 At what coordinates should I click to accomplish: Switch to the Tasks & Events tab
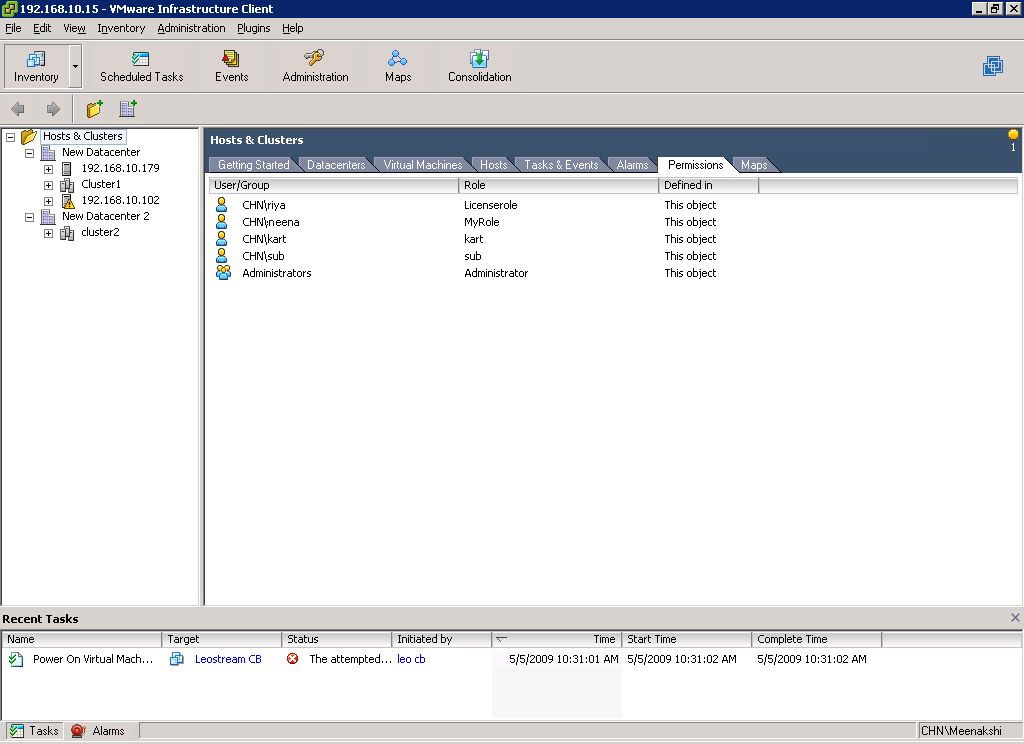coord(561,165)
